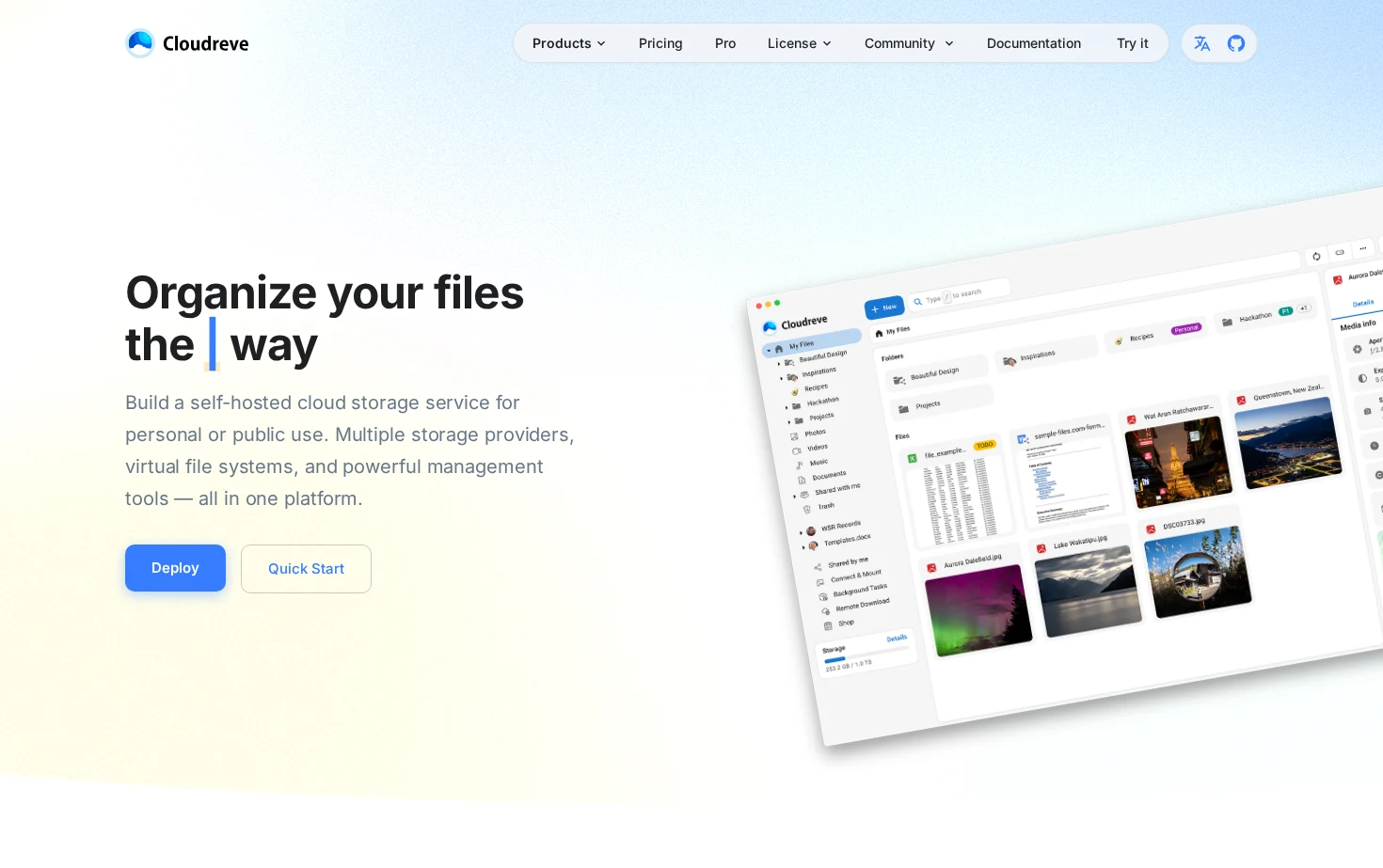1383x868 pixels.
Task: Select Try it in the navigation bar
Action: [1133, 43]
